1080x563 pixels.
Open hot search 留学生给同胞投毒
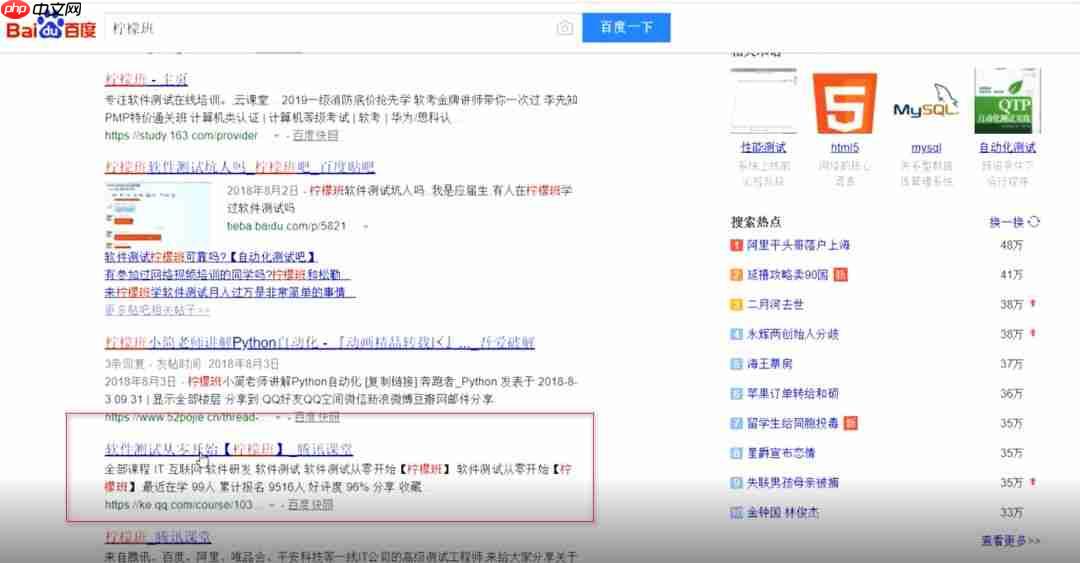(793, 423)
